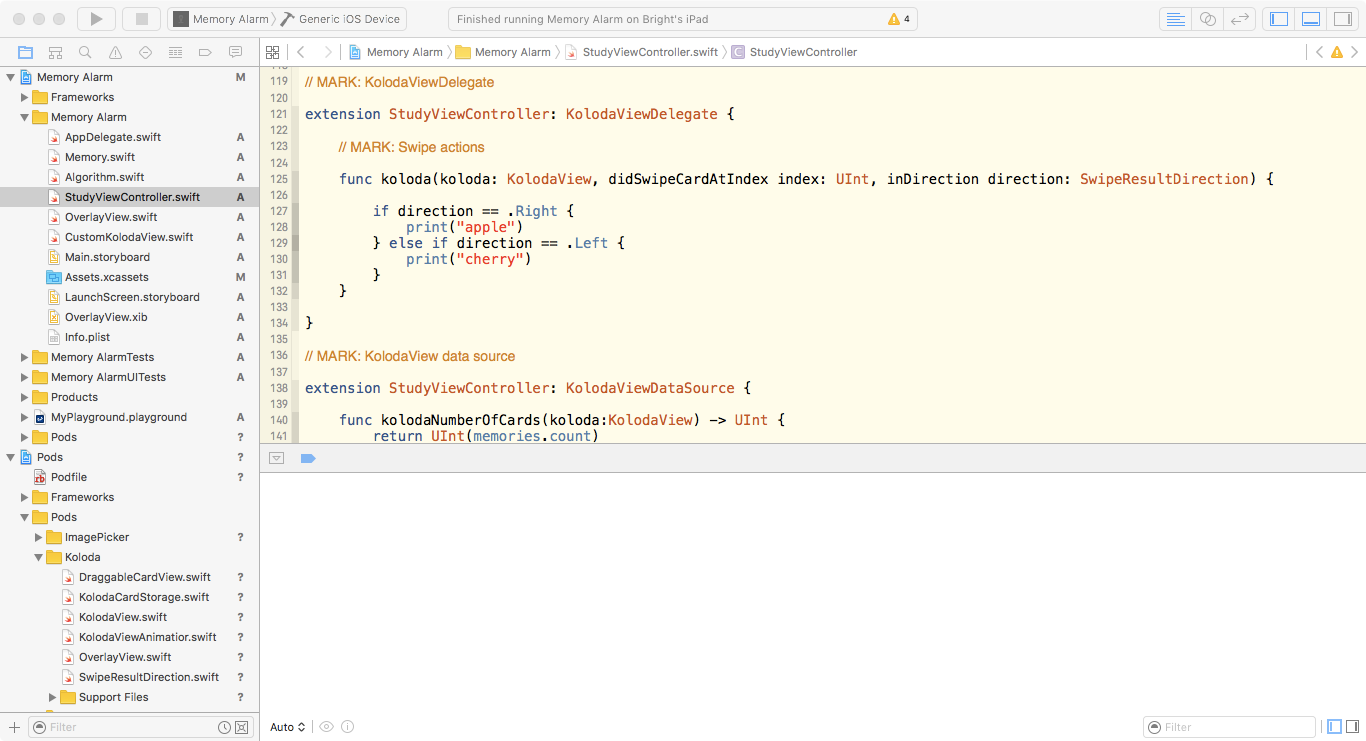
Task: Collapse the Memory Alarm project root
Action: 11,77
